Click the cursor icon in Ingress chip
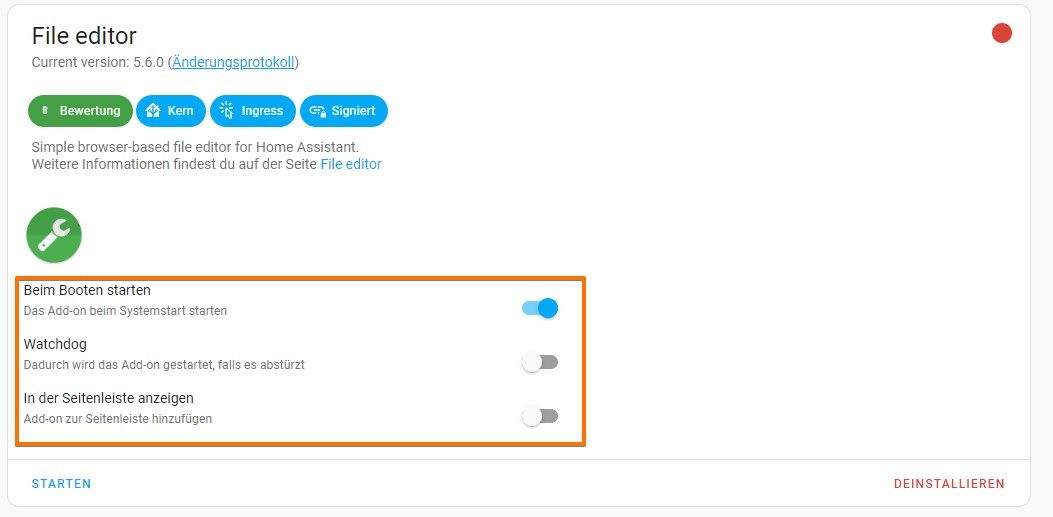 pyautogui.click(x=227, y=111)
